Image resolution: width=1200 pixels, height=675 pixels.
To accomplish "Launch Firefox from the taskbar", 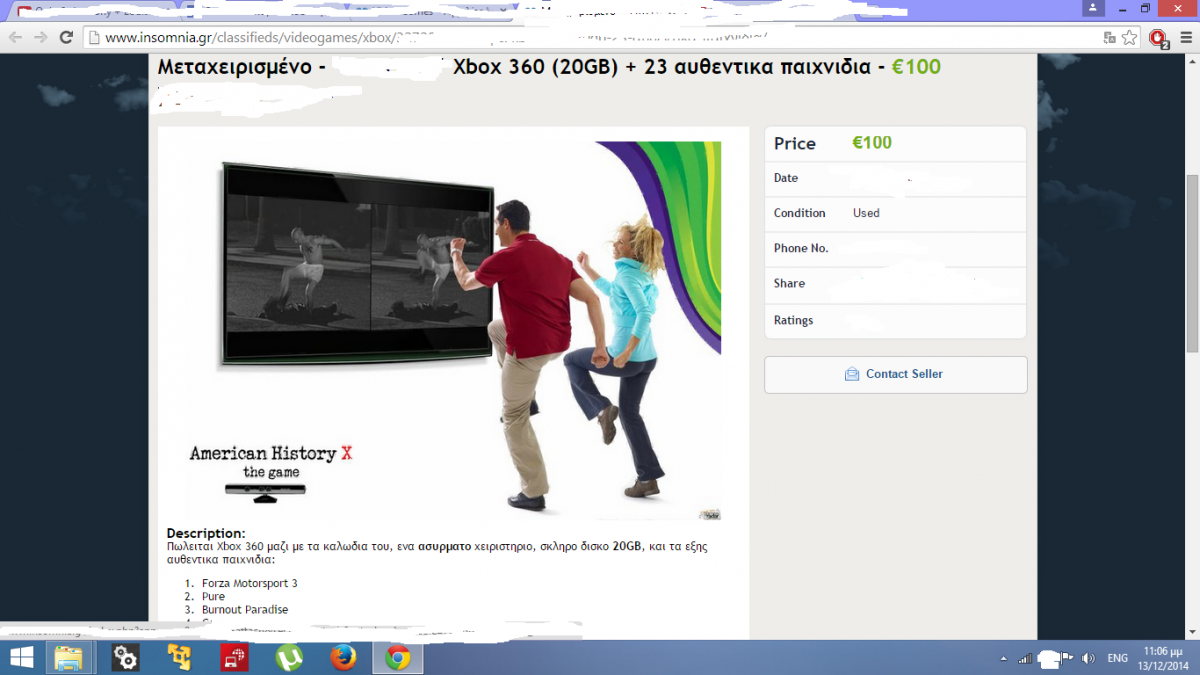I will 343,658.
